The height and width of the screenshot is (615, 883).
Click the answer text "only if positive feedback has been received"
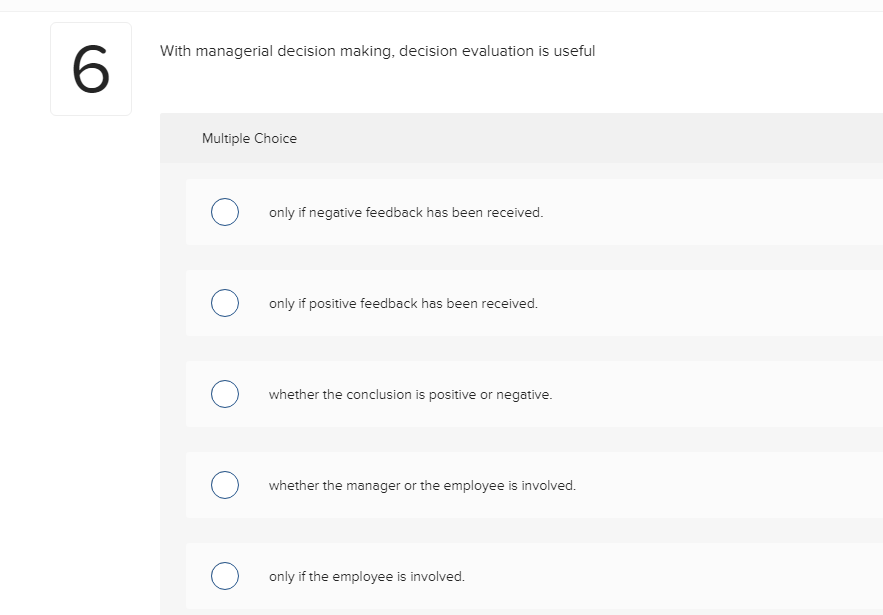point(404,303)
